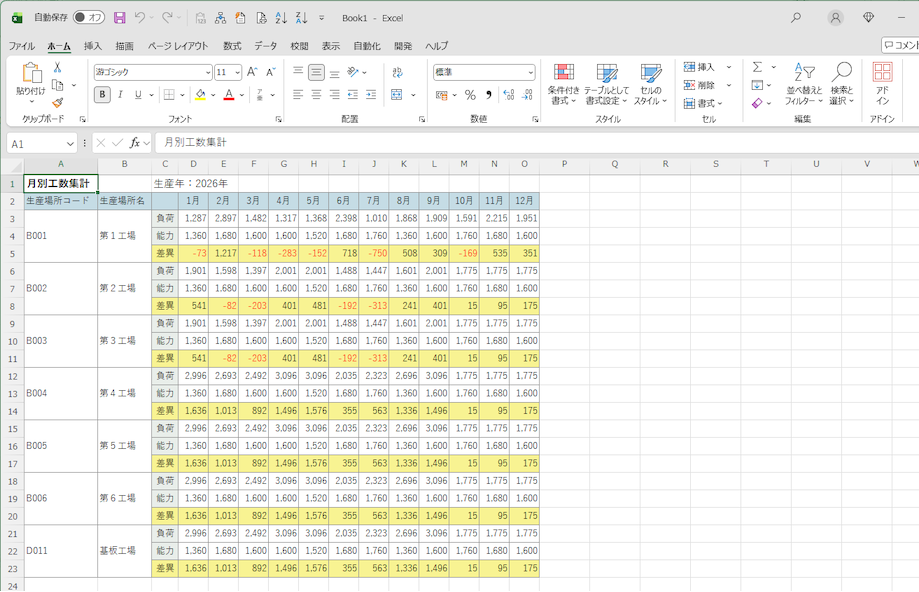Click the wrap text icon
This screenshot has height=592, width=919.
click(x=397, y=72)
